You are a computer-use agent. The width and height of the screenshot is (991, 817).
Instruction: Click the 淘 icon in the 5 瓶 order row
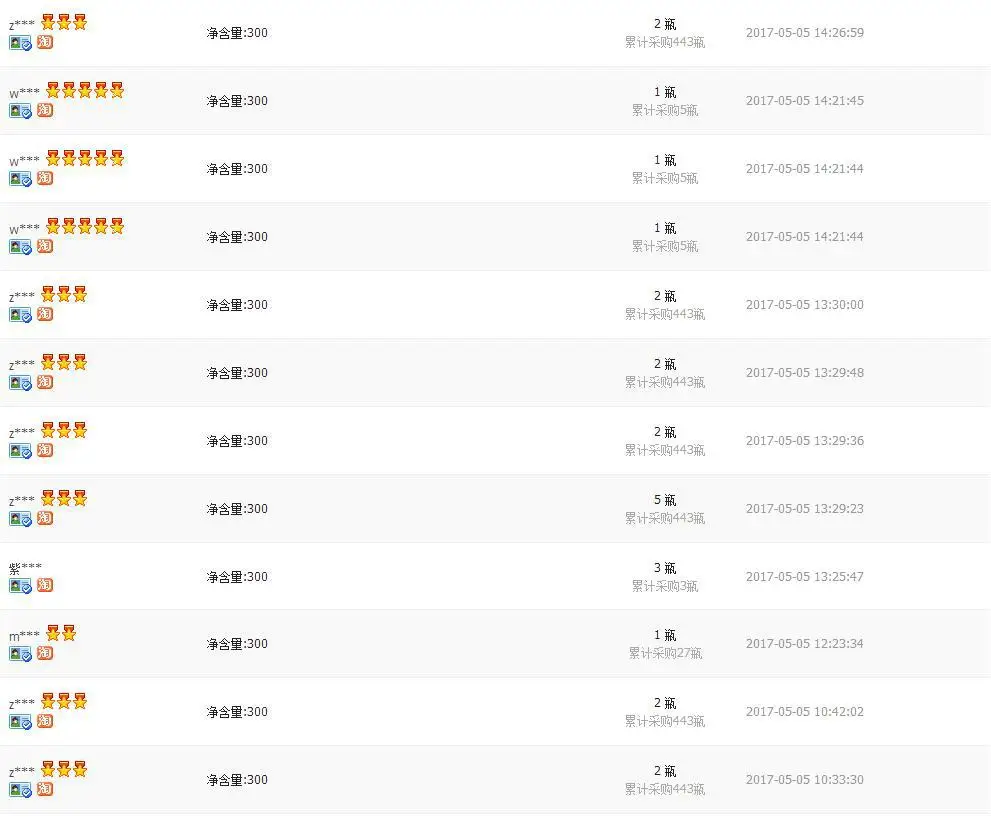click(x=45, y=518)
